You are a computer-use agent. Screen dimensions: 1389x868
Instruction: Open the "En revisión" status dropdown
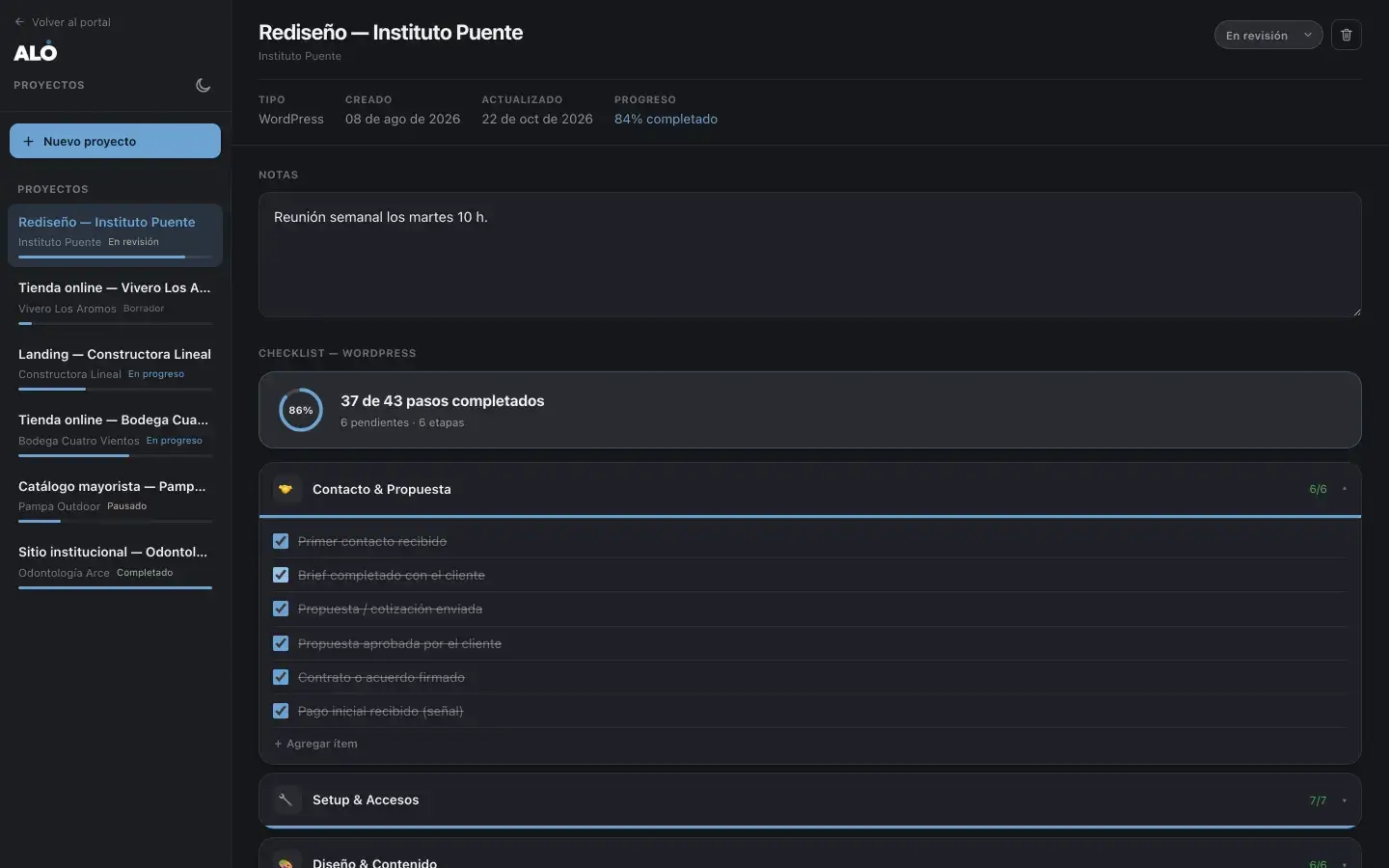[x=1268, y=35]
